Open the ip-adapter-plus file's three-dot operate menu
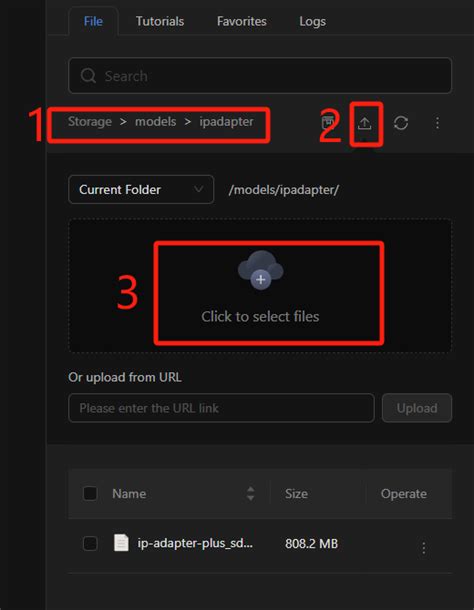474x610 pixels. [x=423, y=548]
